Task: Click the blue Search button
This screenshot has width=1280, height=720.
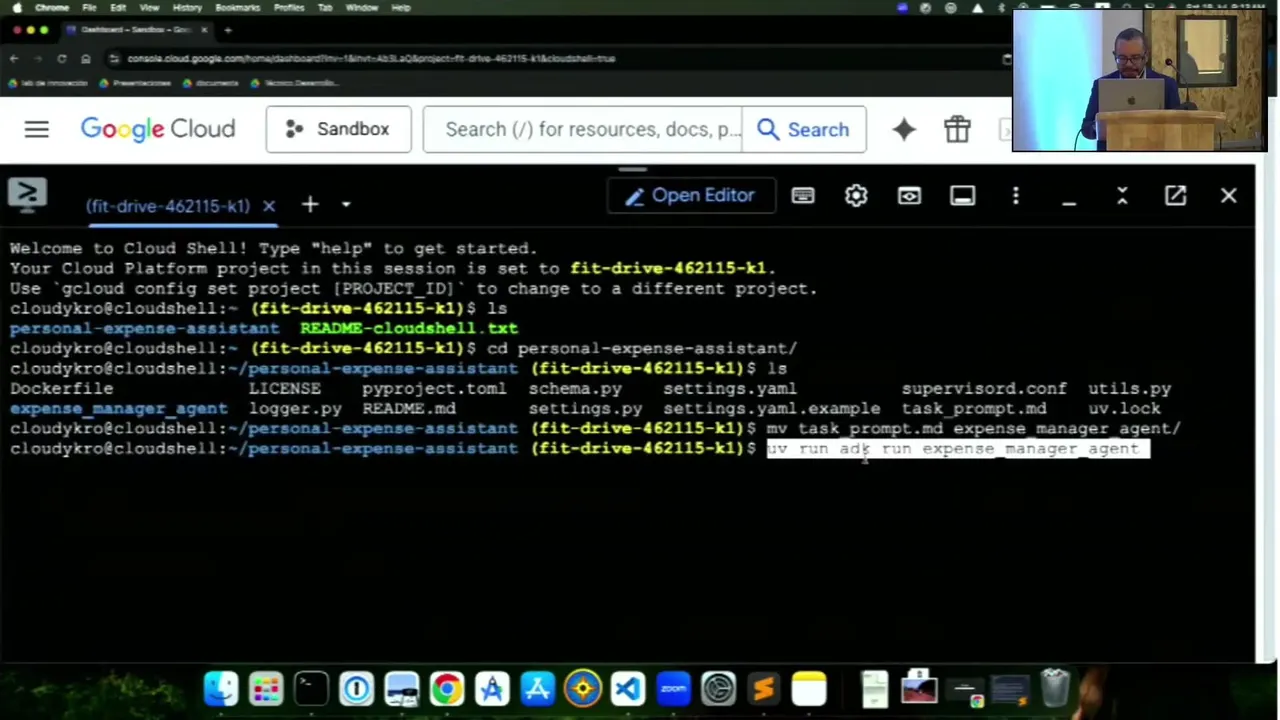Action: 804,129
